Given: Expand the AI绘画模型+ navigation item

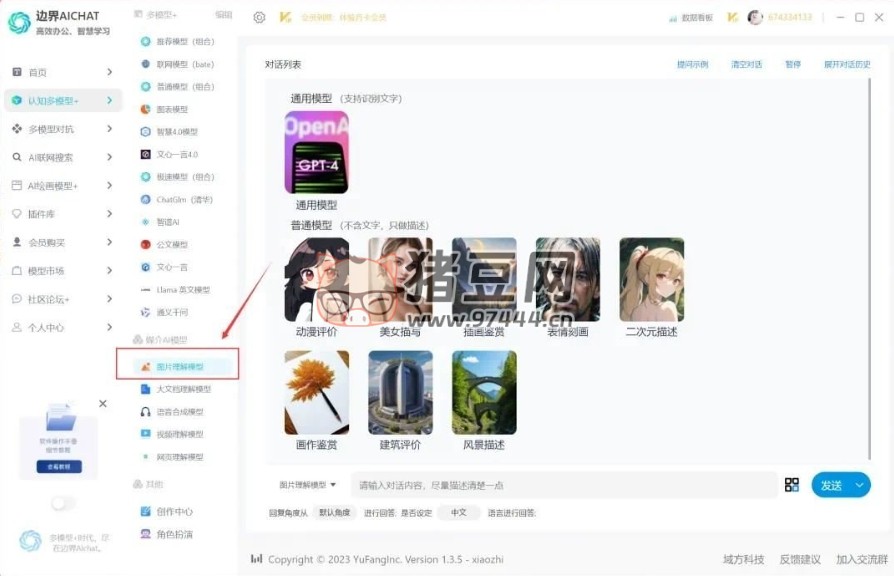Looking at the screenshot, I should (x=62, y=186).
